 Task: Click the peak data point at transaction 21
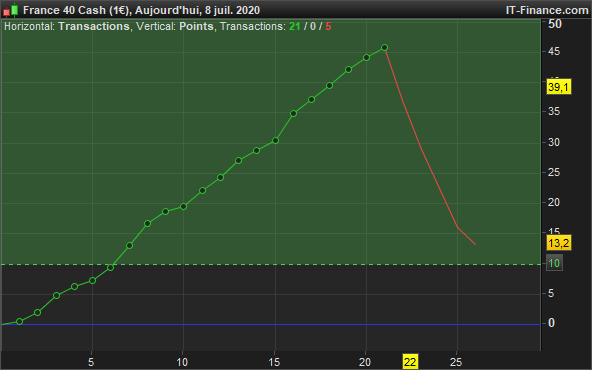384,48
